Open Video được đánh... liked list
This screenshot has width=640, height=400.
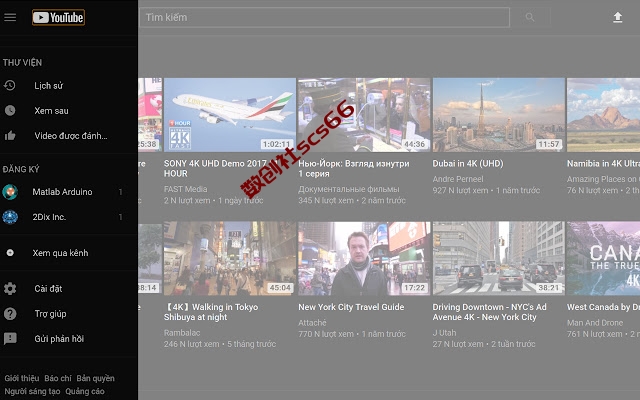(x=69, y=136)
